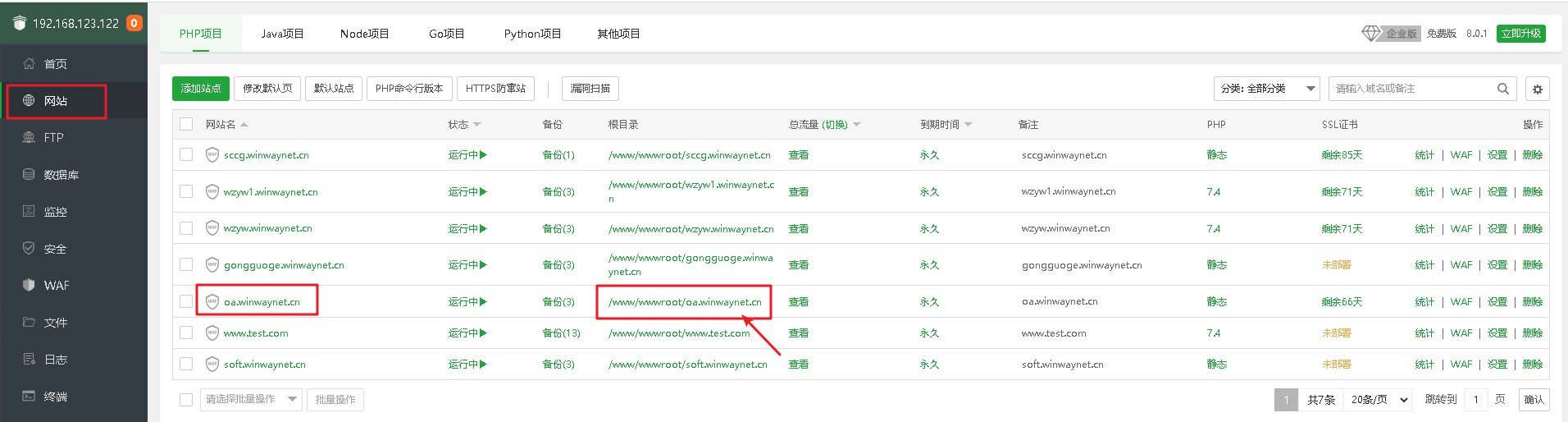The width and height of the screenshot is (1568, 422).
Task: Click WAF shield icon beside www.test.com
Action: pyautogui.click(x=212, y=333)
